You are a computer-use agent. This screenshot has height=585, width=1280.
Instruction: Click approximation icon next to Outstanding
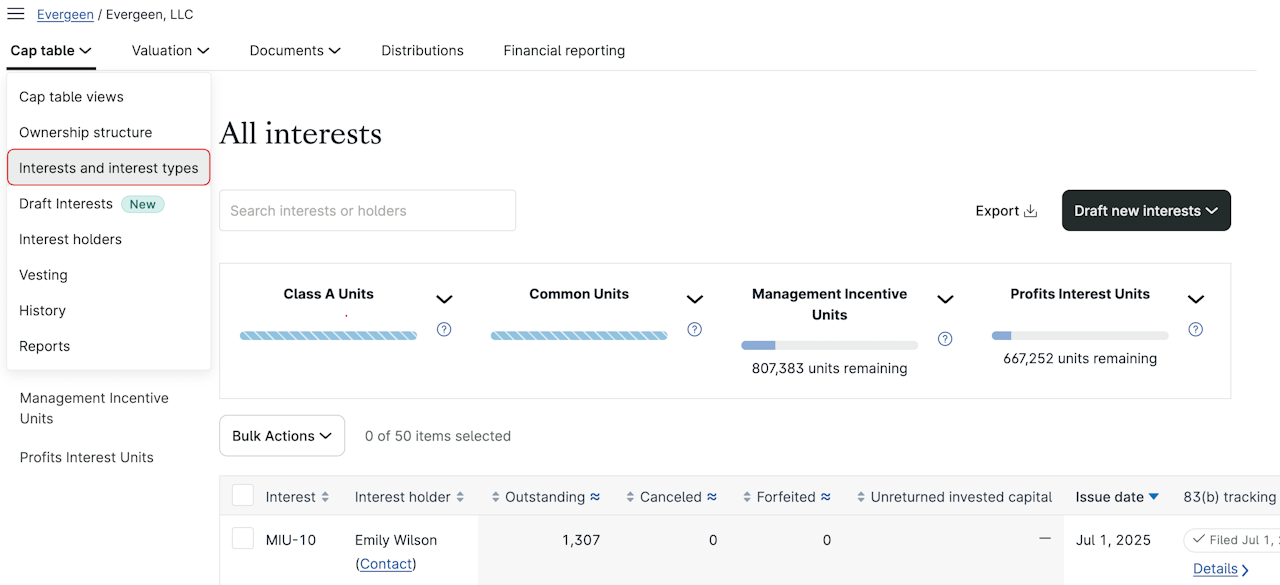595,497
